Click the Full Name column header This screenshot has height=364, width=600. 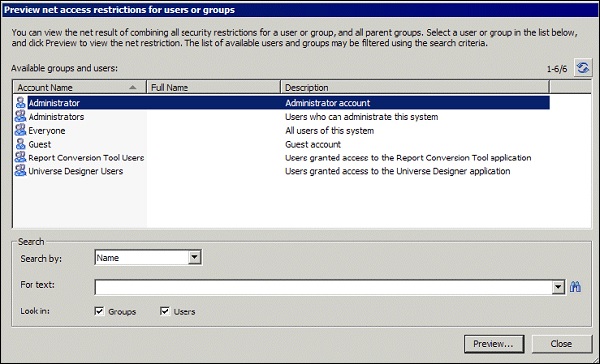tap(214, 87)
